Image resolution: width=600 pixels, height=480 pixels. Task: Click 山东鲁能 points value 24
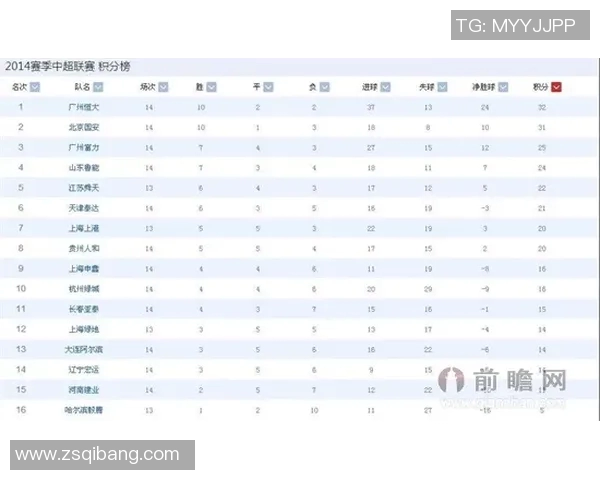click(542, 168)
